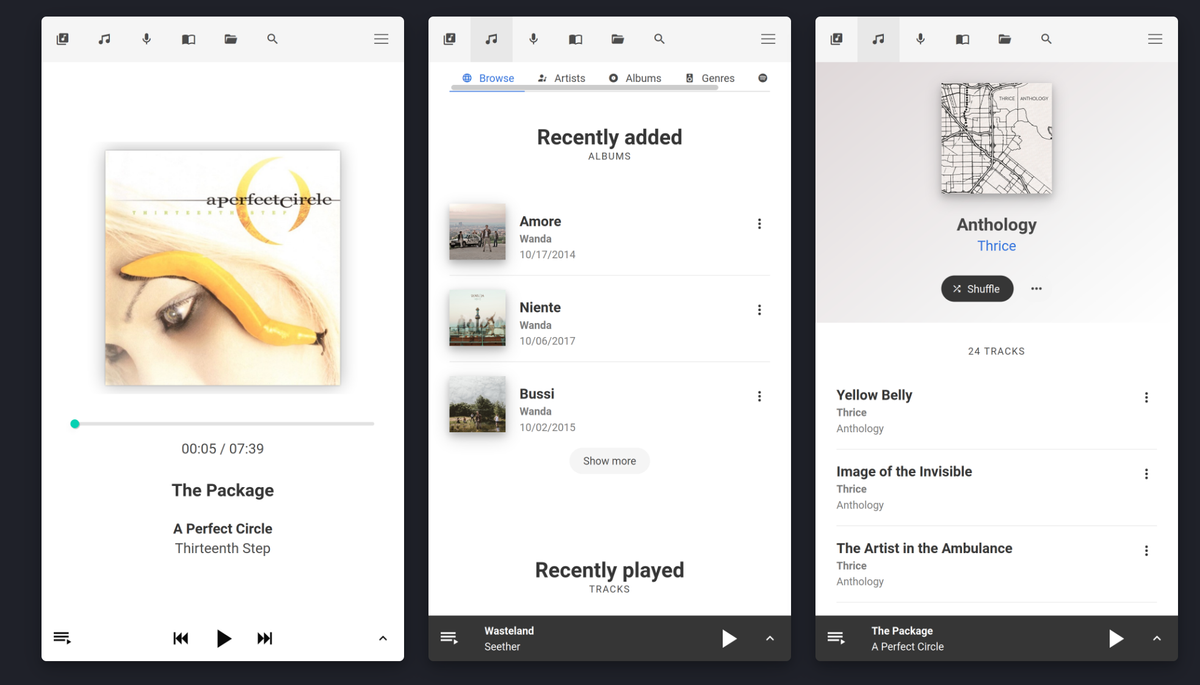Play Wasteland in middle panel footer
The image size is (1200, 685).
pyautogui.click(x=729, y=638)
